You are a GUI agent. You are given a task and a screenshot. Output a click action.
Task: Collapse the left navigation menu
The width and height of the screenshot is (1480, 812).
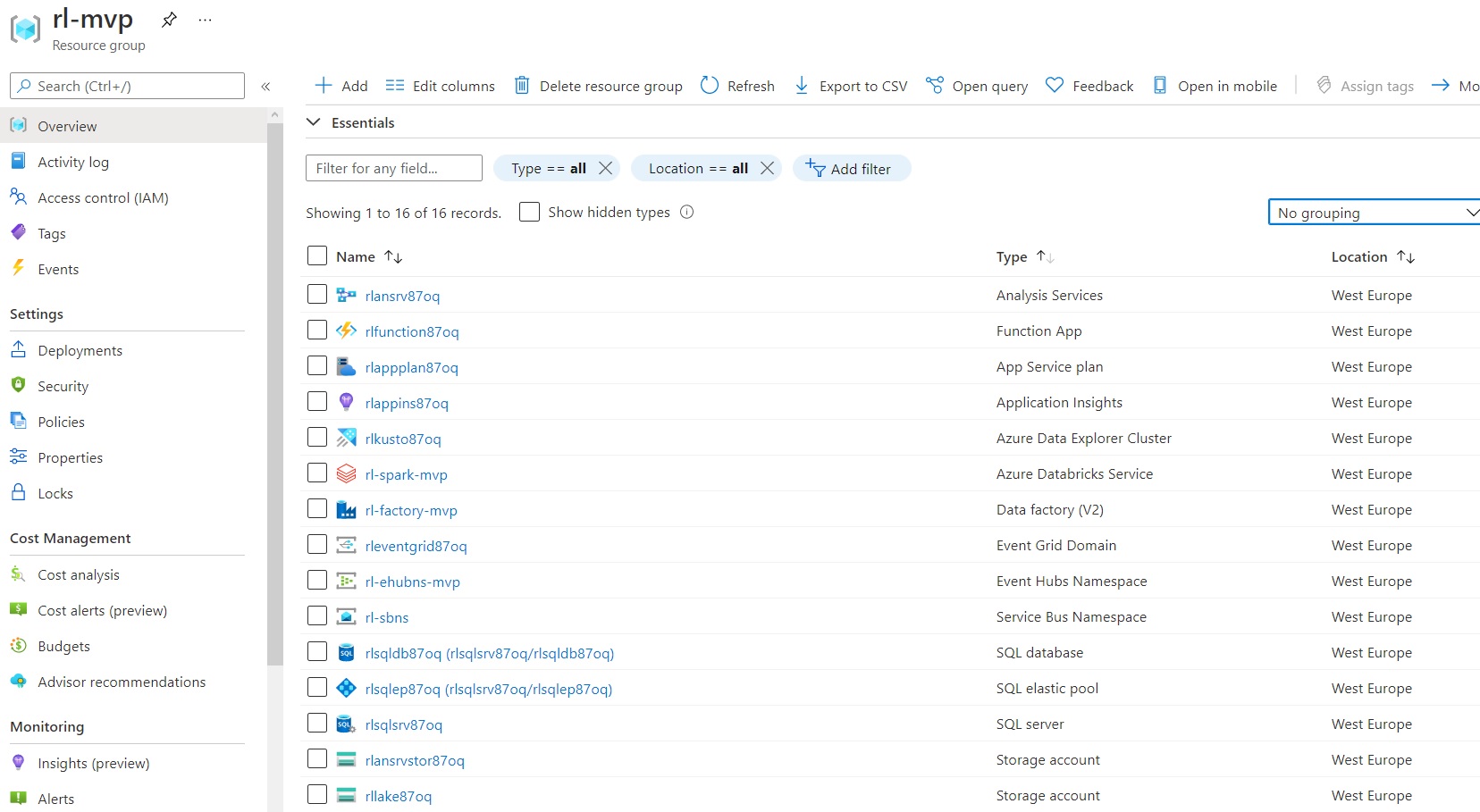(265, 87)
